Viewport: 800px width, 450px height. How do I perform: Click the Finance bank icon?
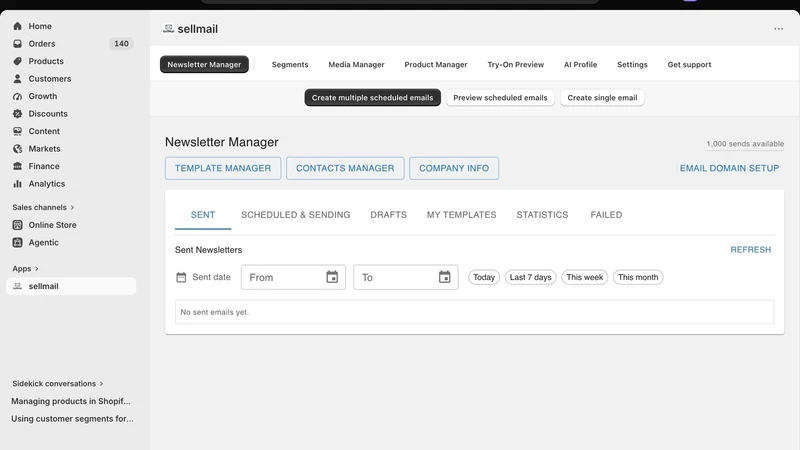(x=17, y=166)
